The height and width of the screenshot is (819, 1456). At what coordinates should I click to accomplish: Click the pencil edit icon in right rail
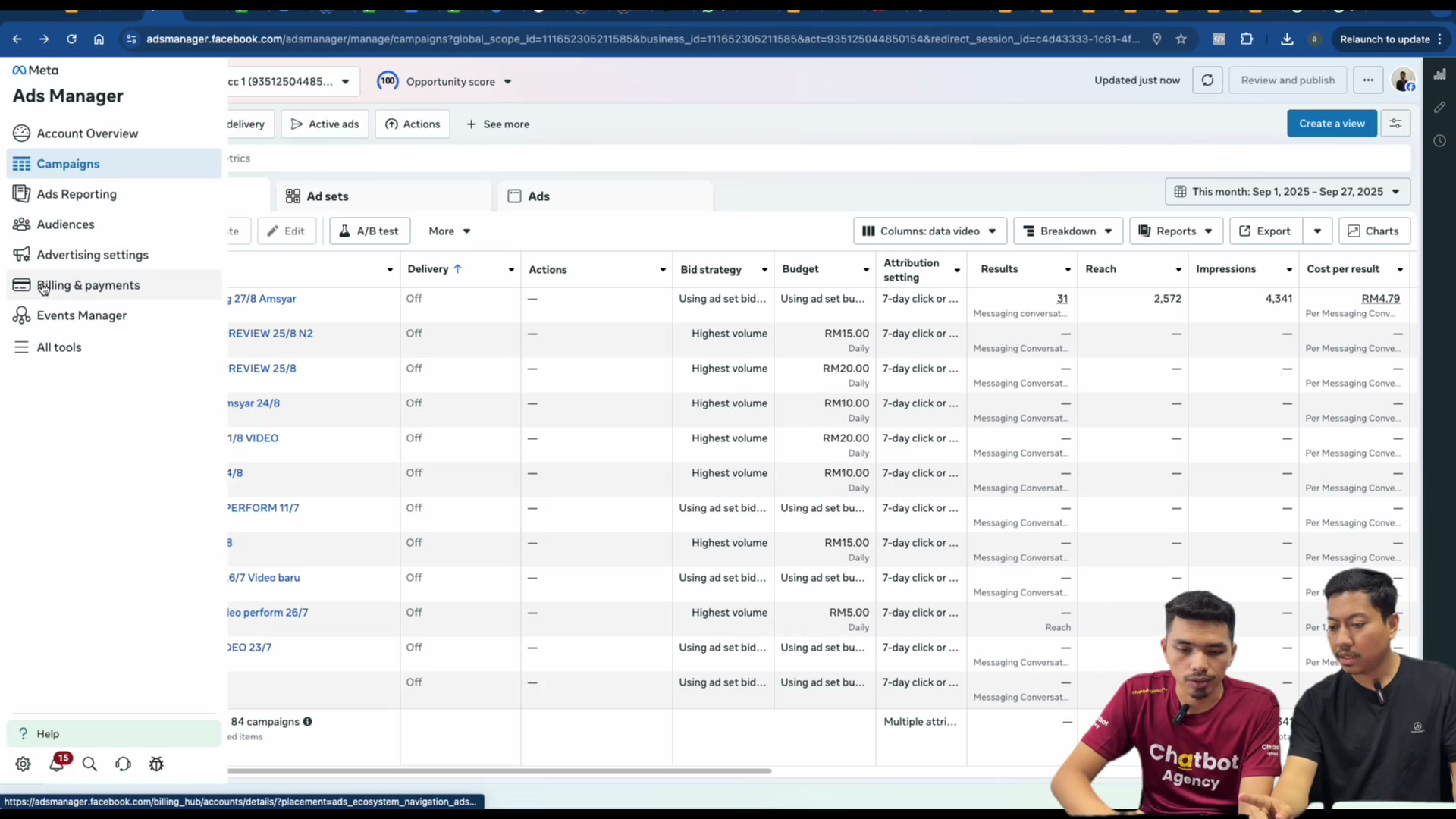[x=1439, y=108]
